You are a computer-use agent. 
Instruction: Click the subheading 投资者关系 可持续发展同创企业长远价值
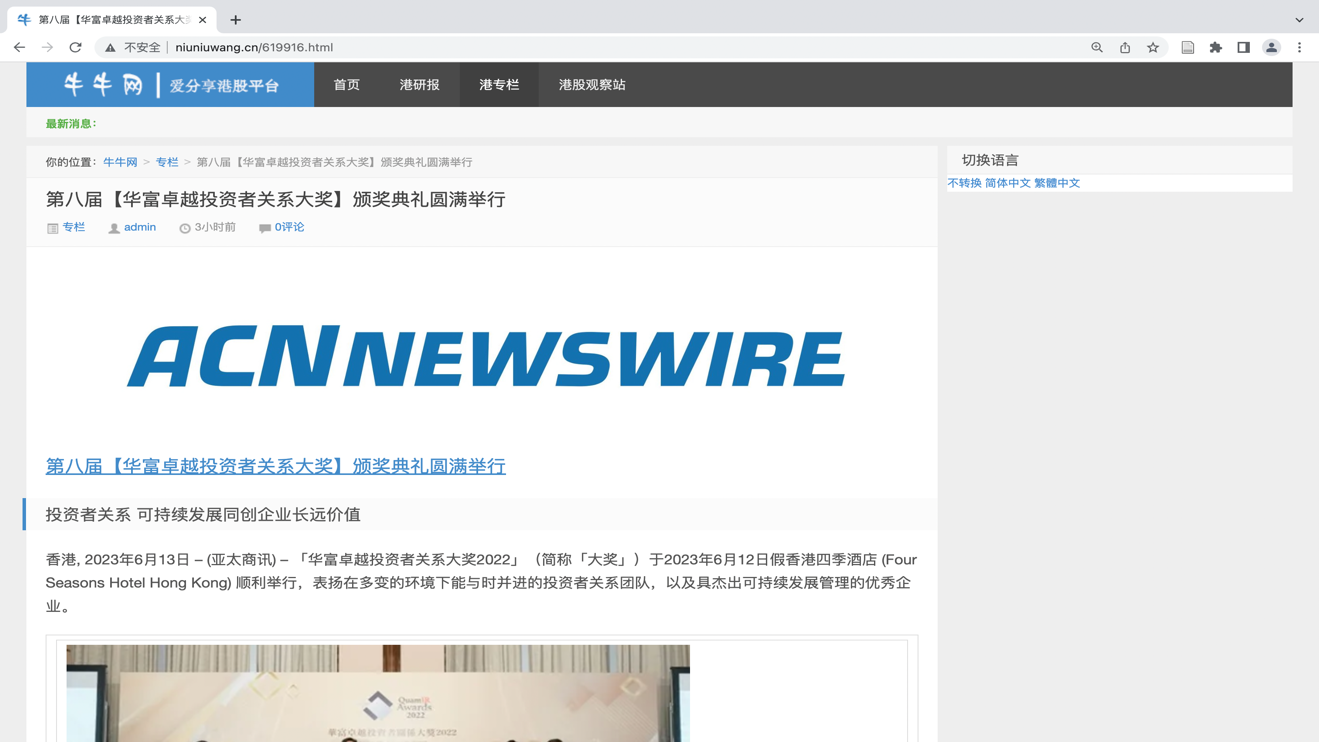pyautogui.click(x=203, y=514)
